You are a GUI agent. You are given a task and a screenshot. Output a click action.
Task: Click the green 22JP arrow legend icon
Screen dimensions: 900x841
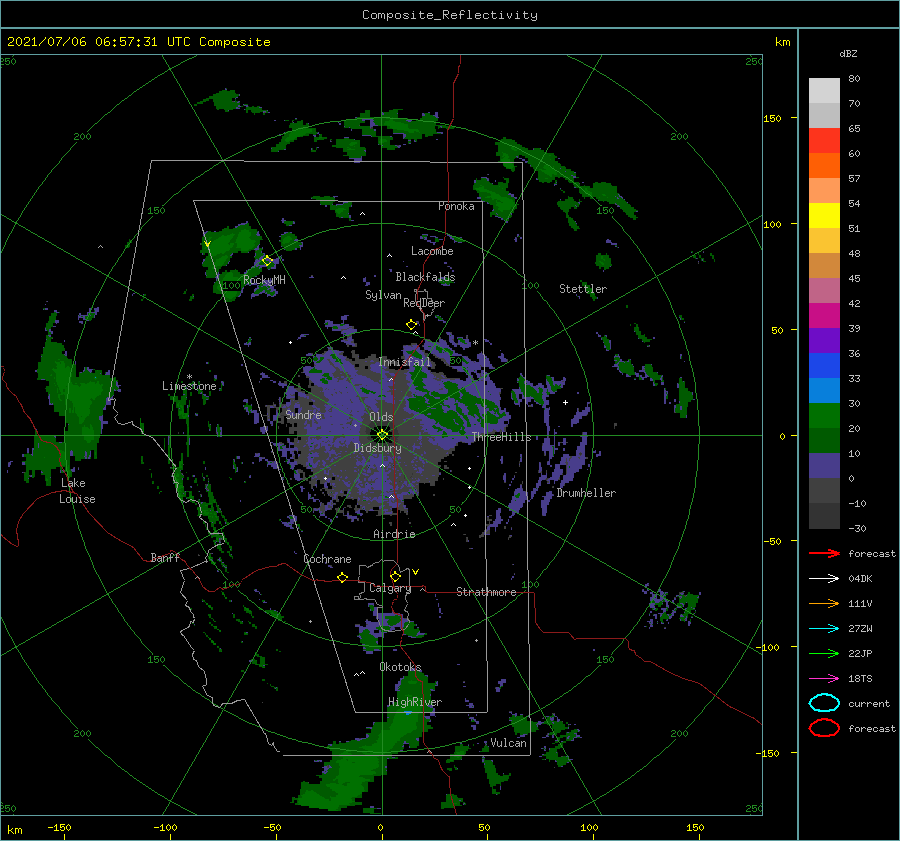coord(824,653)
